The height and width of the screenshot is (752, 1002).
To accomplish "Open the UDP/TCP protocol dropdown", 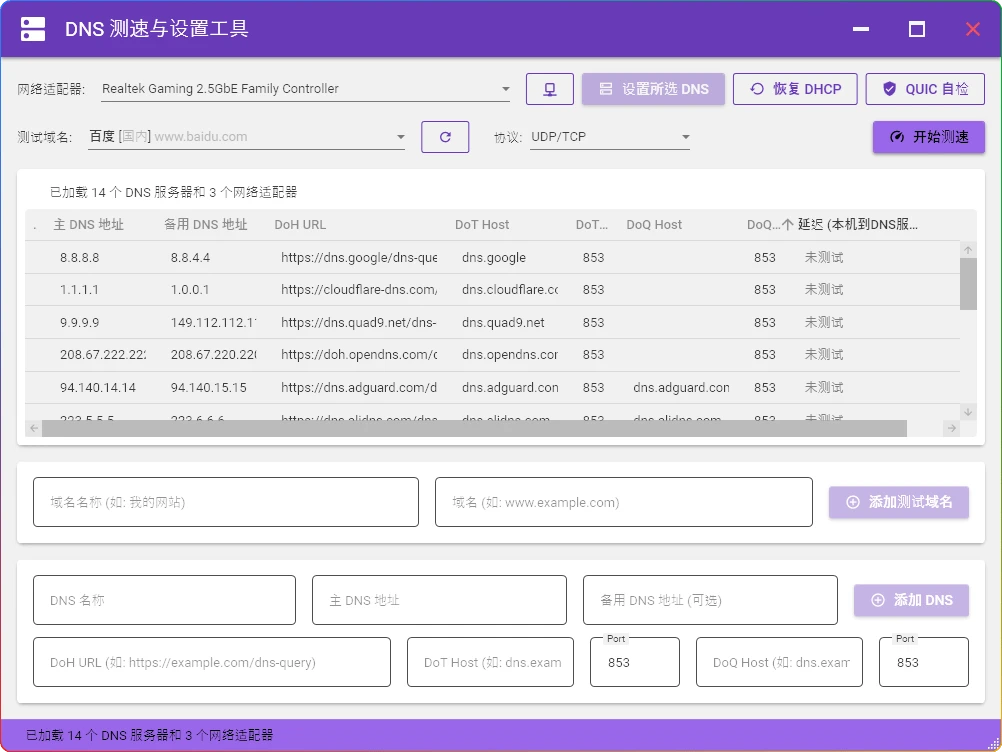I will coord(685,136).
